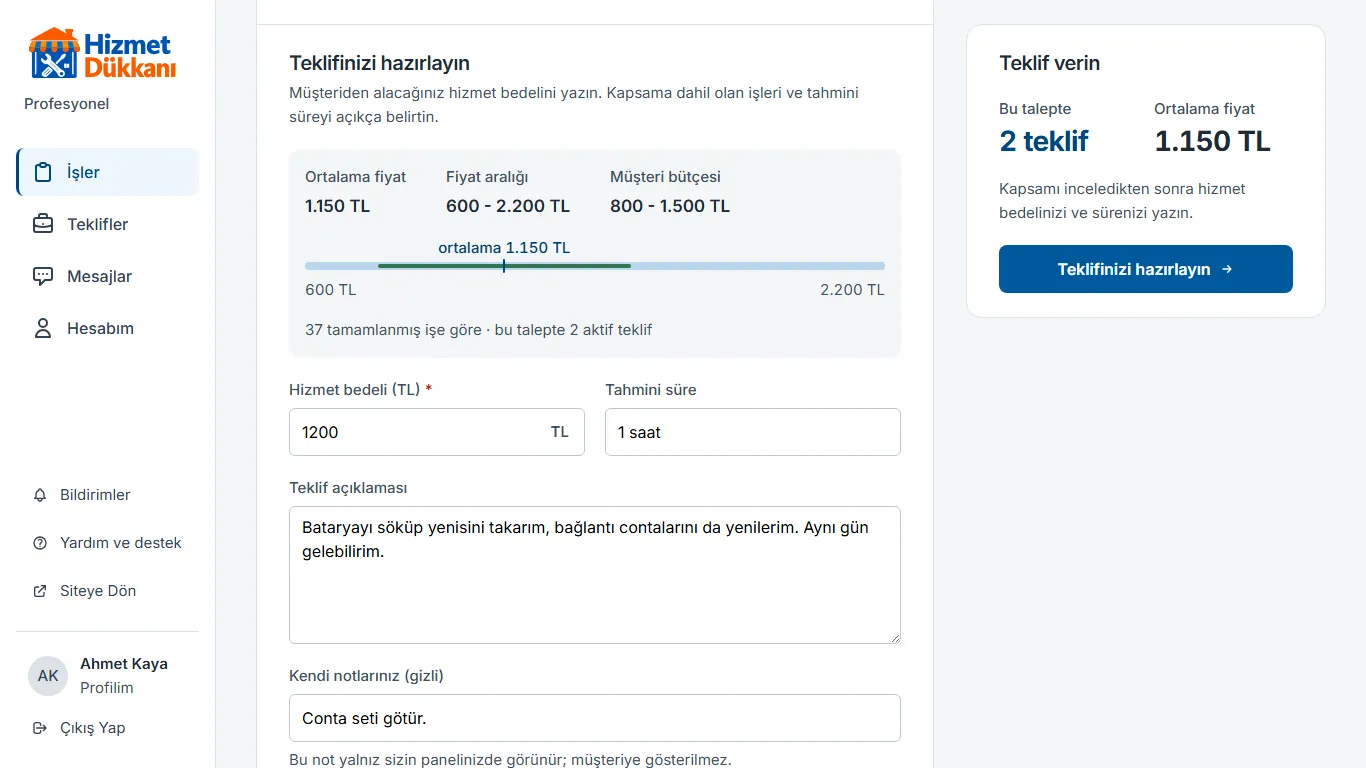1366x768 pixels.
Task: Click the help circle icon beside Yardım ve destek
Action: click(x=40, y=543)
